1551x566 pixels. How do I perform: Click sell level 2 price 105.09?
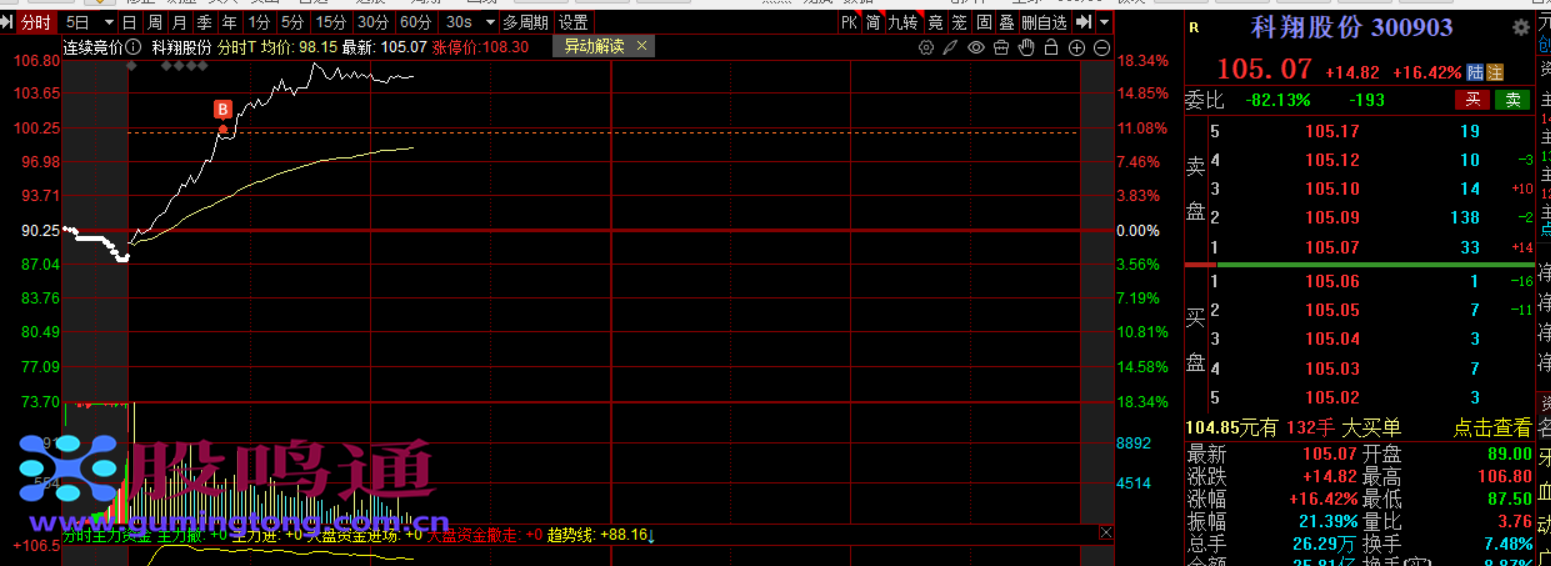[x=1332, y=217]
